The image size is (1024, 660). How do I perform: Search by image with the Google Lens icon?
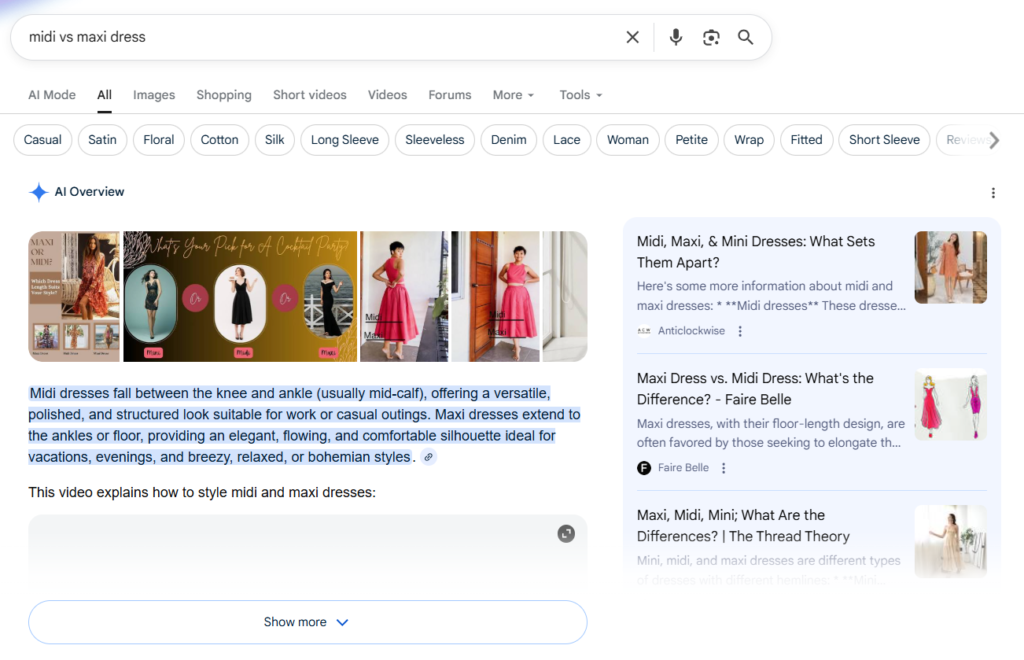tap(710, 36)
